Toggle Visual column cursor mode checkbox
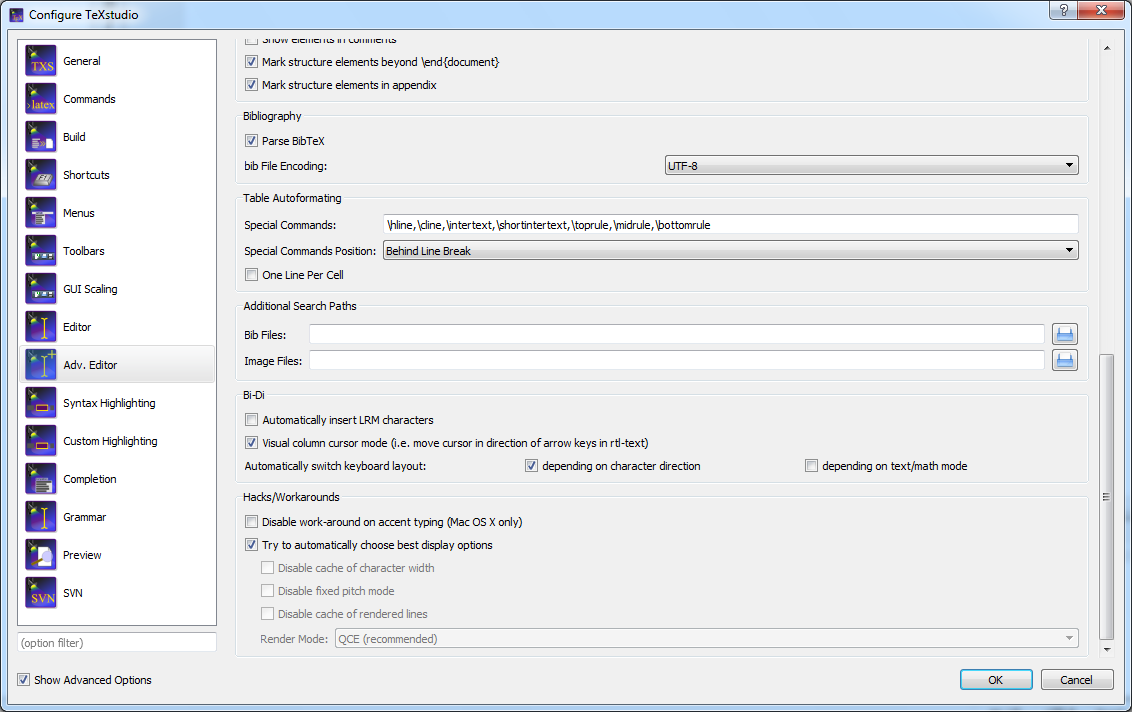Image resolution: width=1132 pixels, height=712 pixels. [251, 443]
